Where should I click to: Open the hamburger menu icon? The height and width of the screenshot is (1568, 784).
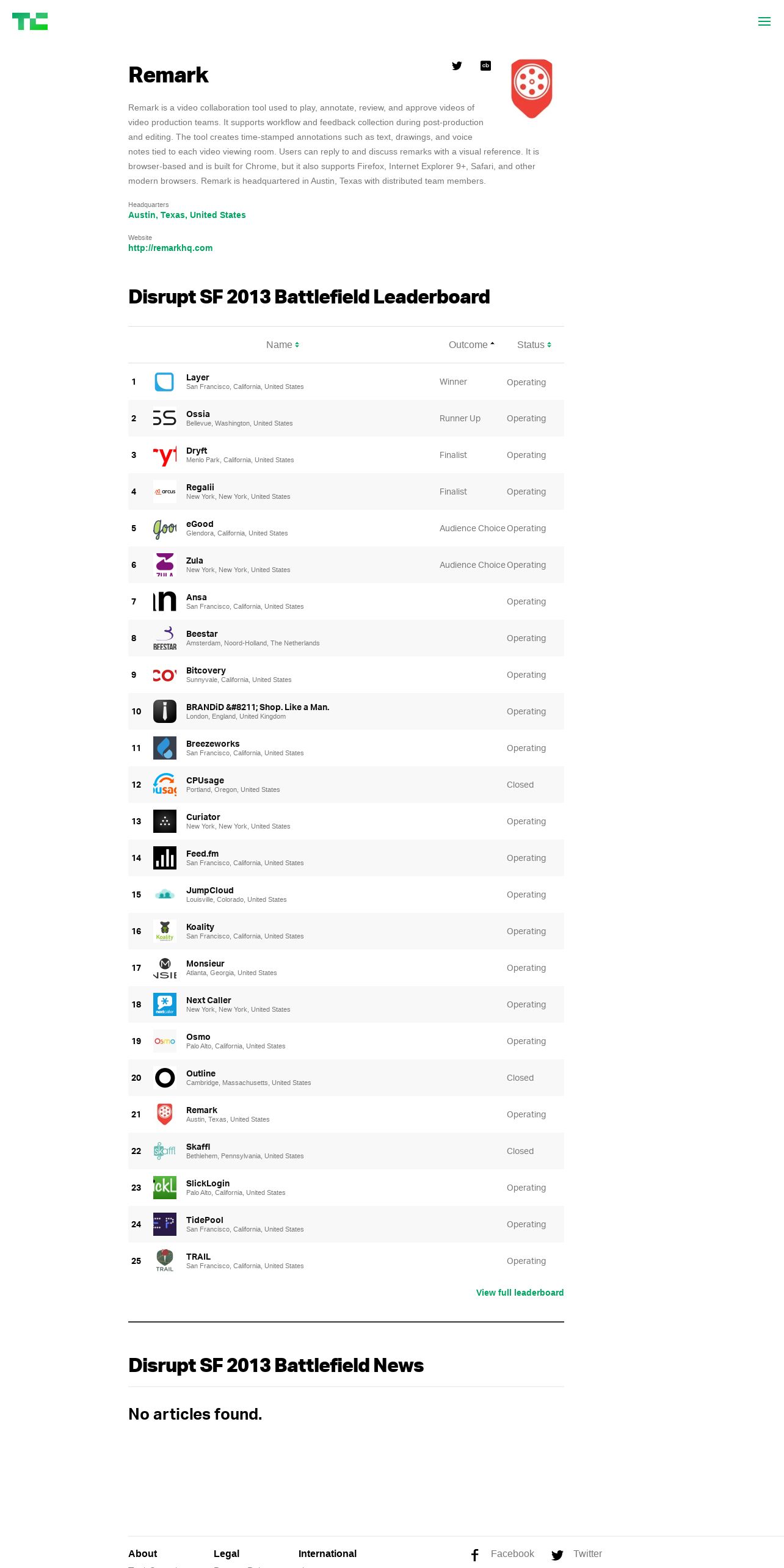[764, 21]
